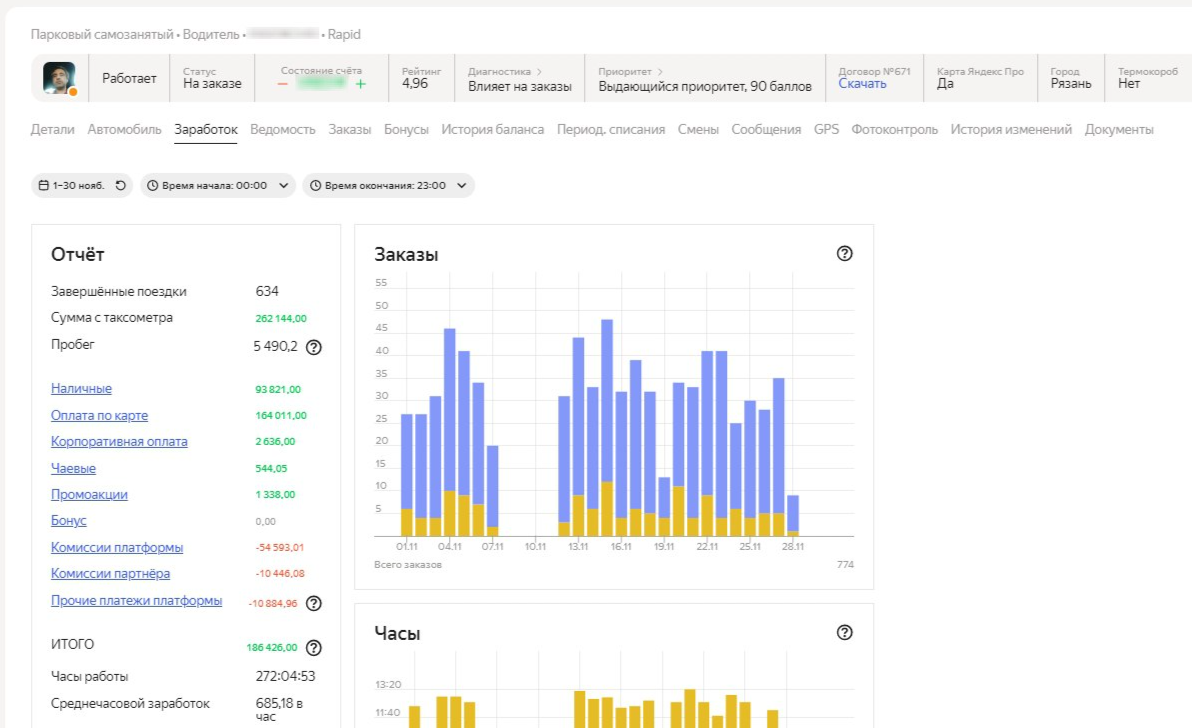The width and height of the screenshot is (1192, 728).
Task: Expand the Диагностика section
Action: (505, 72)
